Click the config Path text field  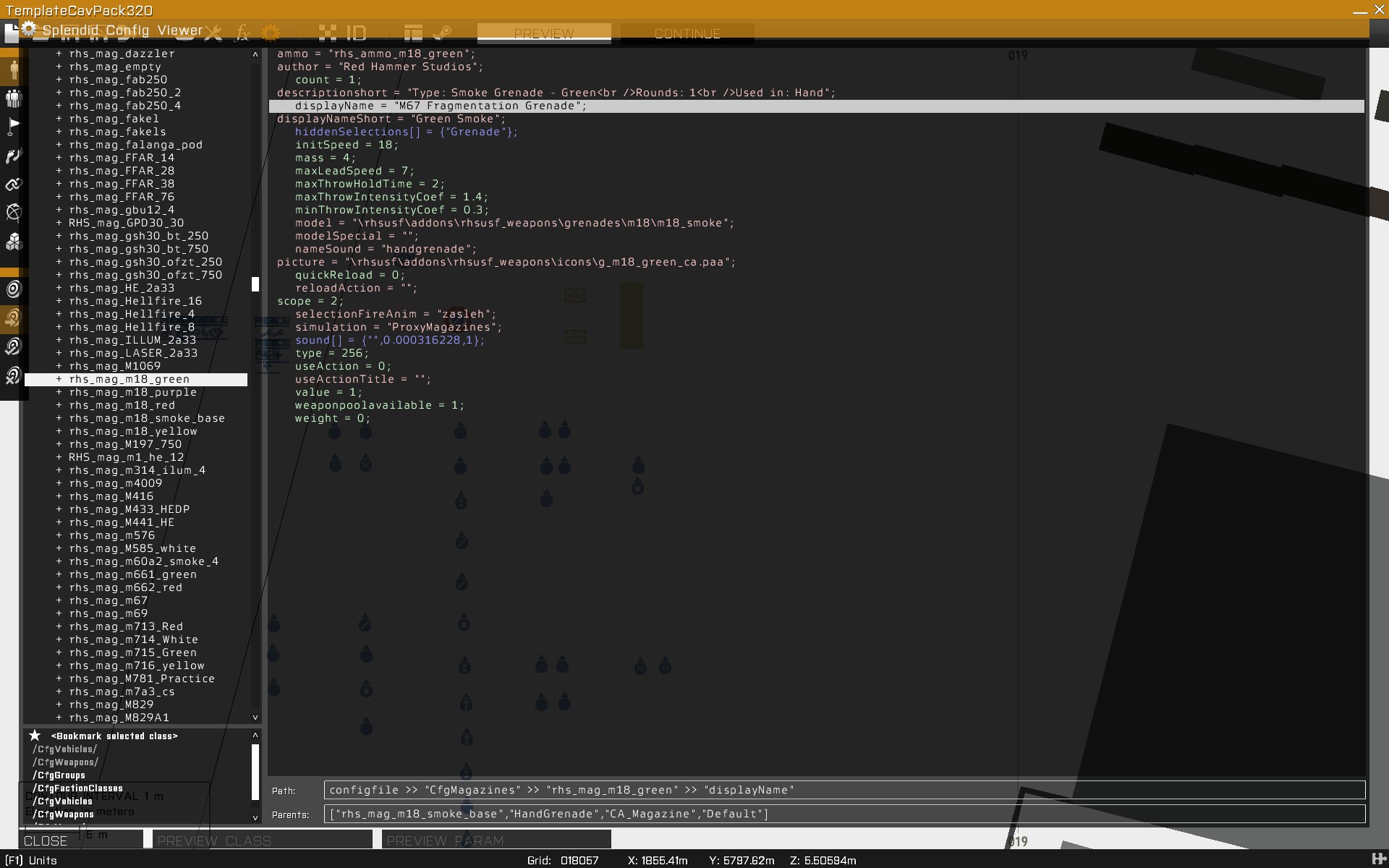[x=844, y=790]
